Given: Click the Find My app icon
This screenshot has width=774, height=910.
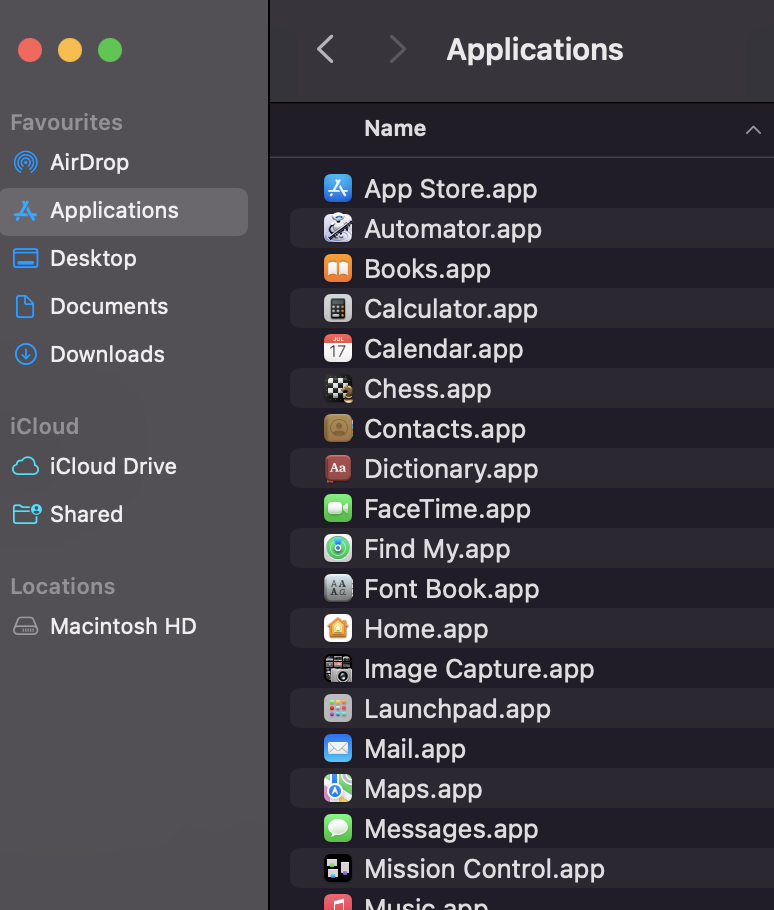Looking at the screenshot, I should click(338, 548).
